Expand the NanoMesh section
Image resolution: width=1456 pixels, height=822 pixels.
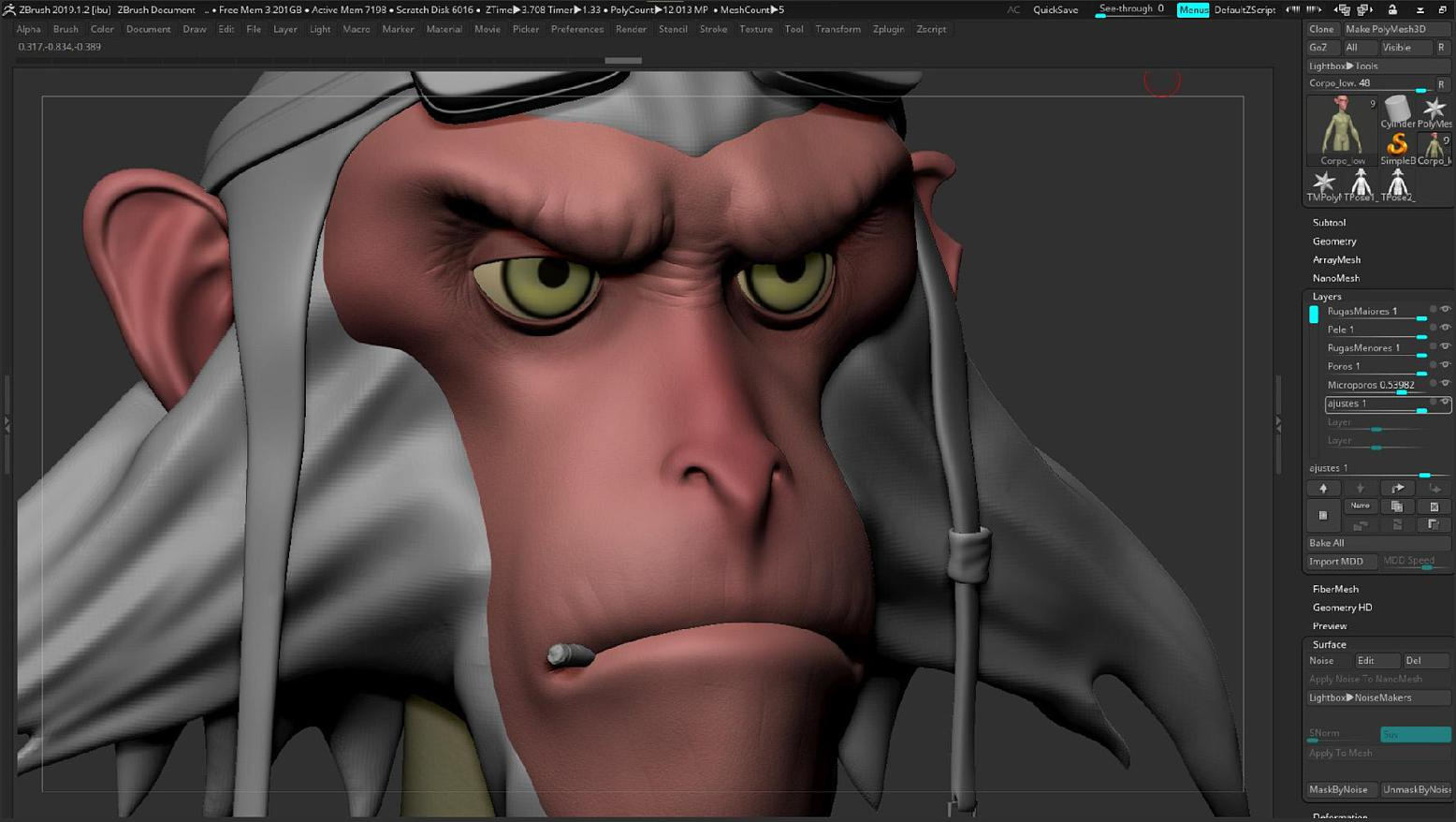tap(1335, 278)
